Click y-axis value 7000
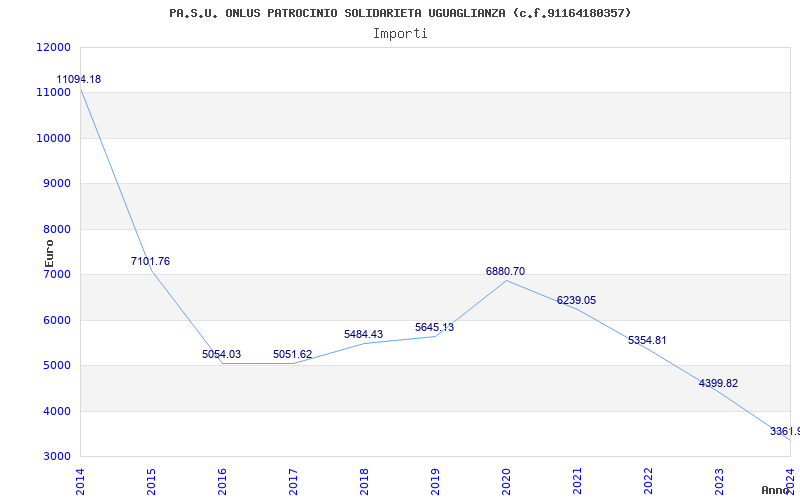The height and width of the screenshot is (500, 800). click(56, 274)
